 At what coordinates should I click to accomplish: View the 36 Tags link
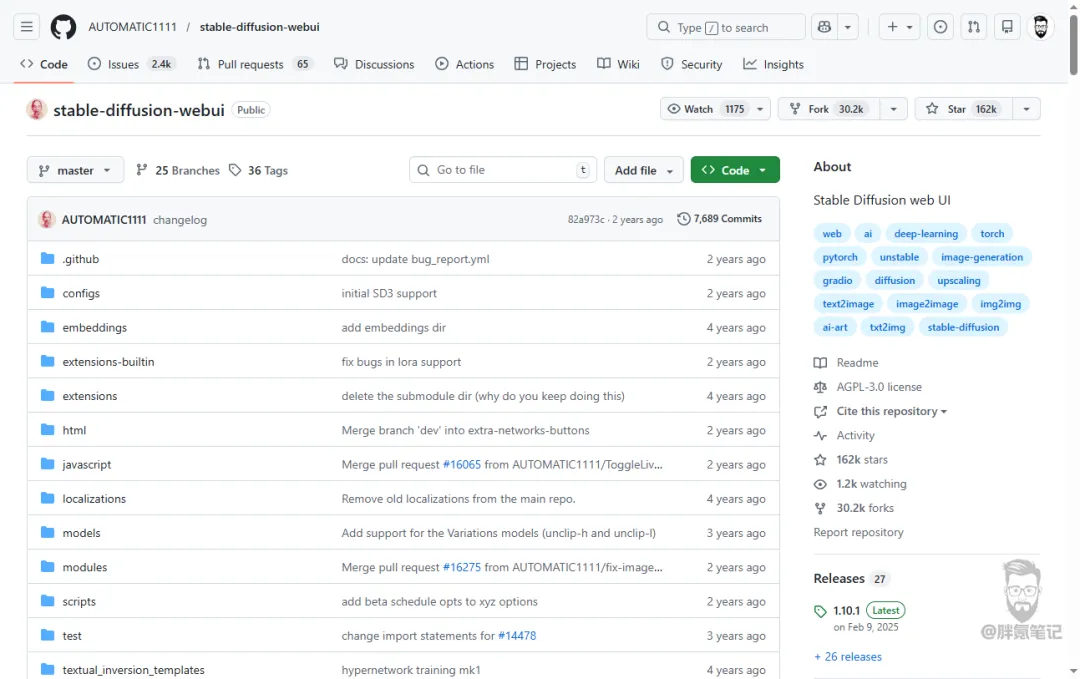258,170
